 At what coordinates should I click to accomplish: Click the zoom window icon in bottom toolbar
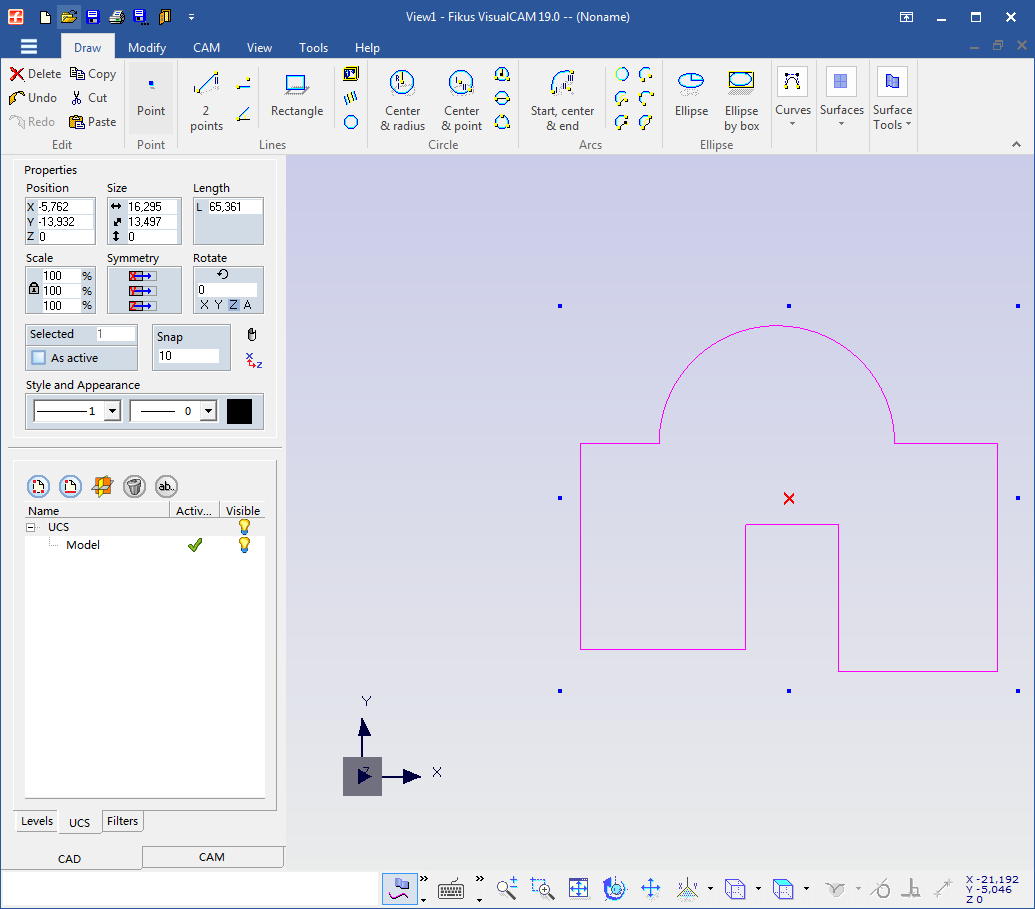coord(542,888)
